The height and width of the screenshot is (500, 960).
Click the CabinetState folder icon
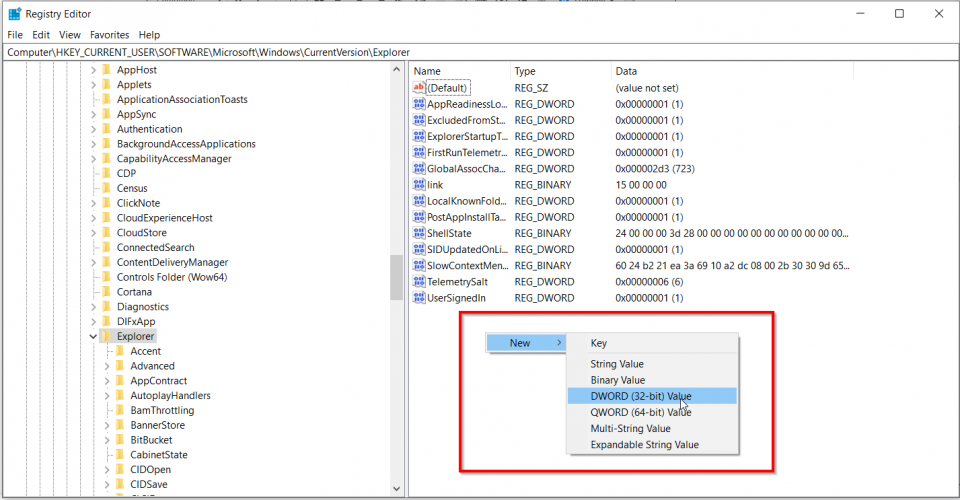[120, 455]
